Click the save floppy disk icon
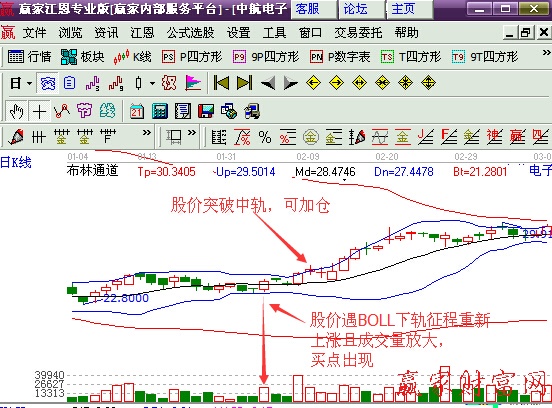The height and width of the screenshot is (408, 552). point(206,112)
